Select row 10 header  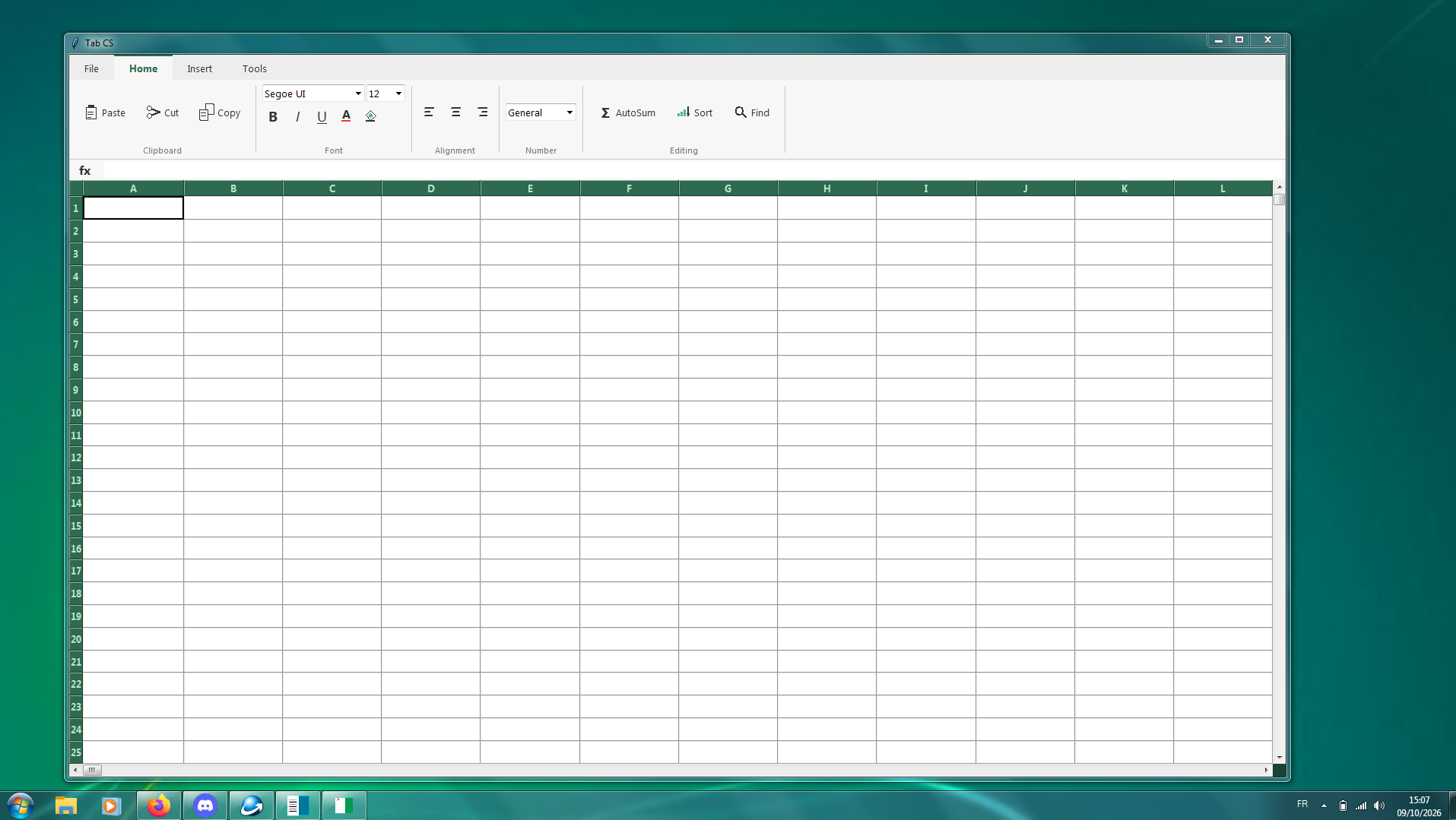(x=76, y=413)
